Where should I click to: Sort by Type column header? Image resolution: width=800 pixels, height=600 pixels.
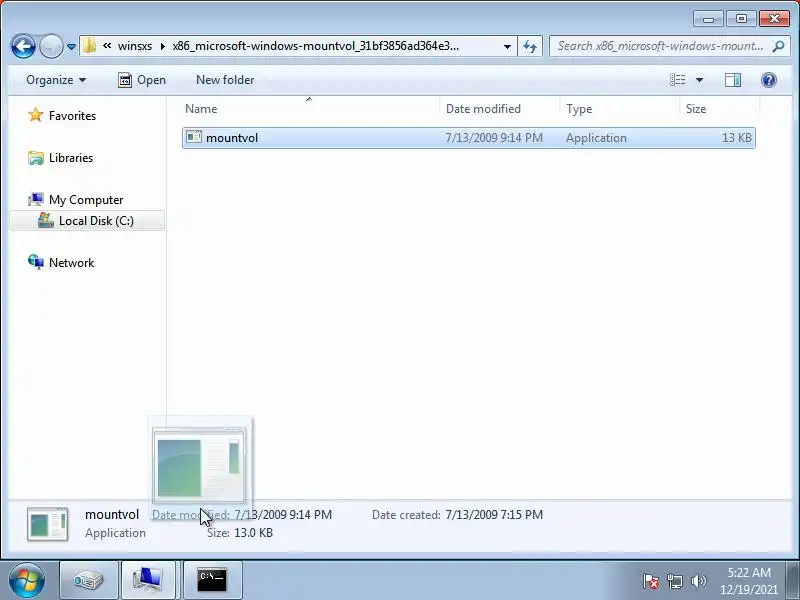click(x=579, y=109)
